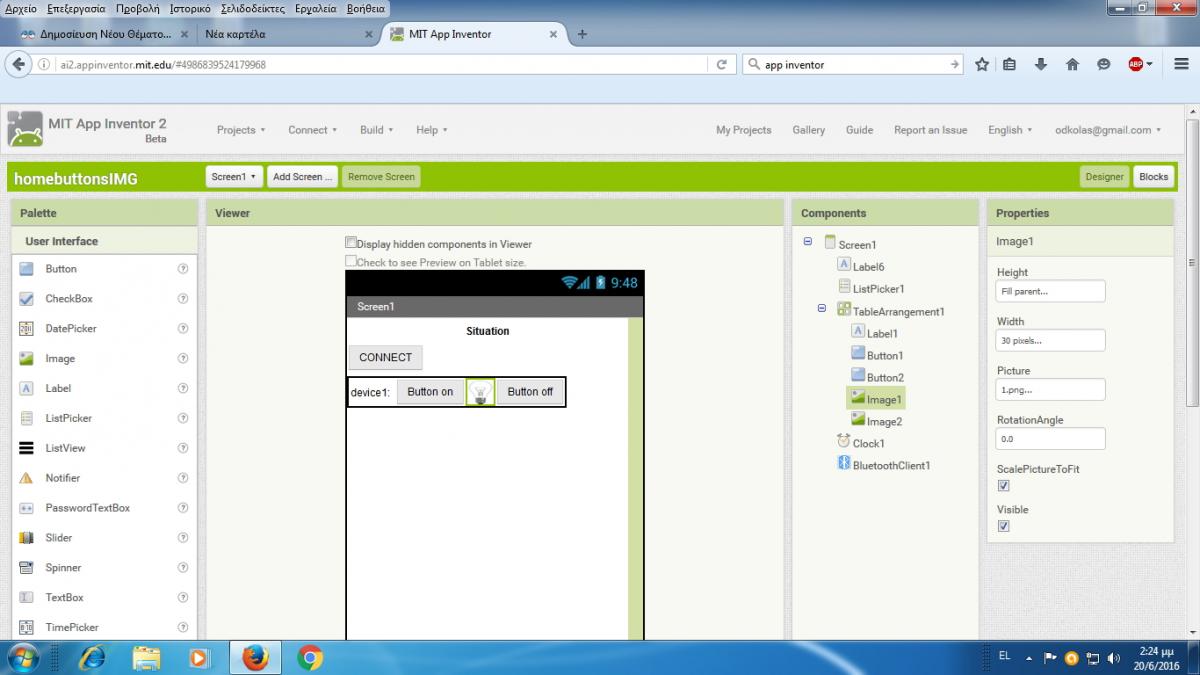Open help for Button component
The height and width of the screenshot is (675, 1200).
(183, 269)
